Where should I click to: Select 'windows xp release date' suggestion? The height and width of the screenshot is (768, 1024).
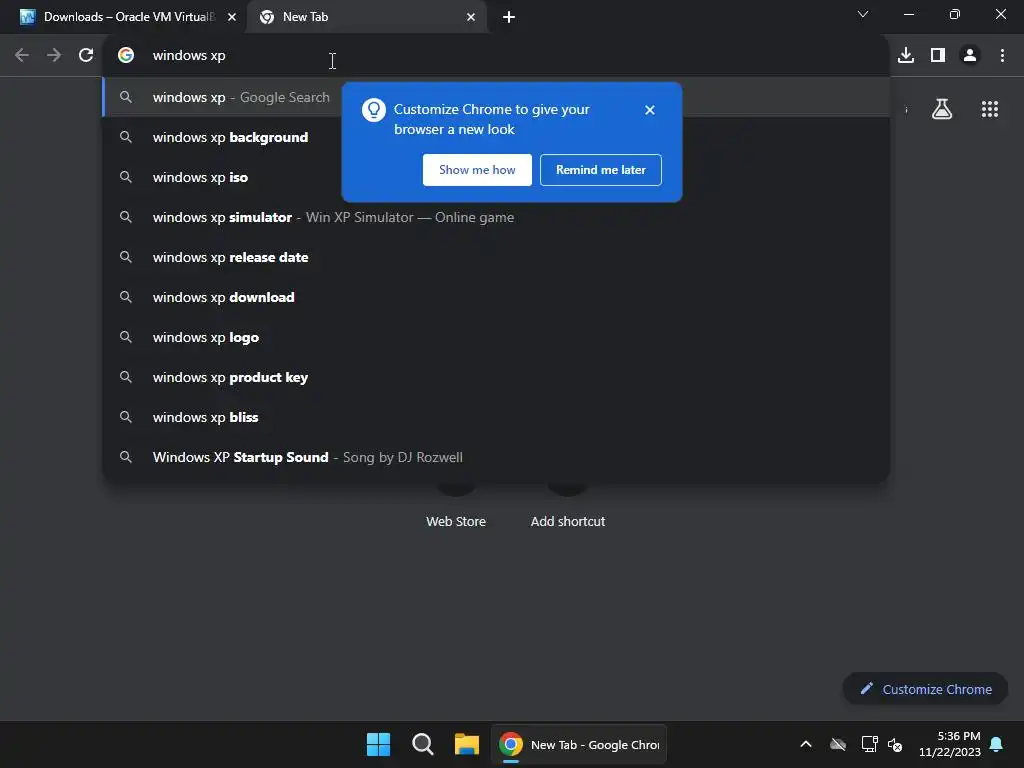[x=496, y=257]
